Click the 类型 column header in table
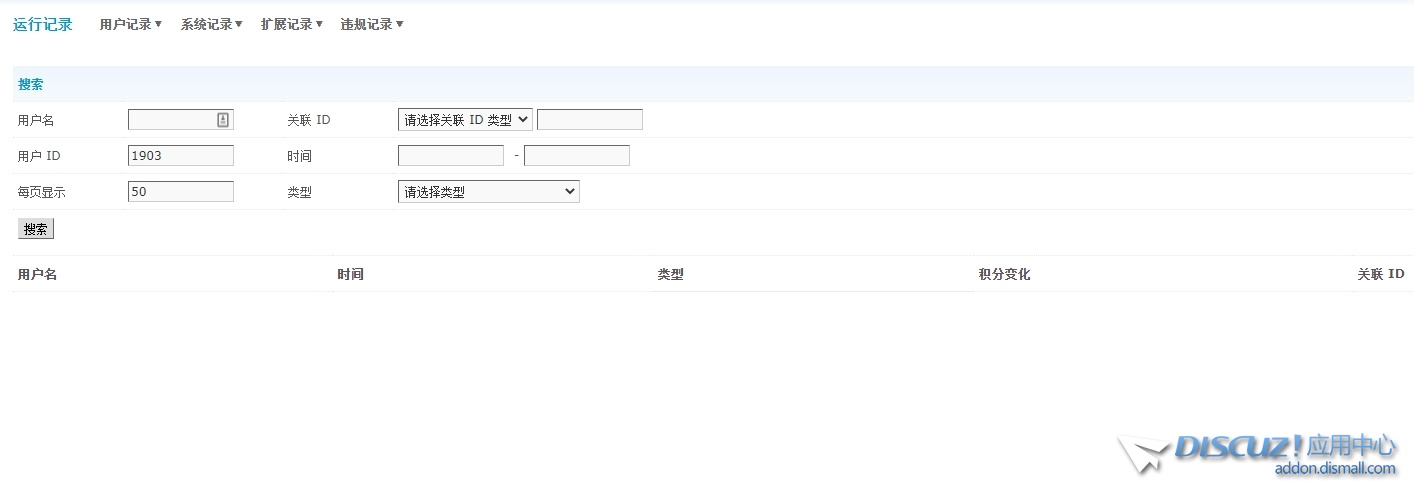Viewport: 1414px width, 494px height. click(670, 274)
